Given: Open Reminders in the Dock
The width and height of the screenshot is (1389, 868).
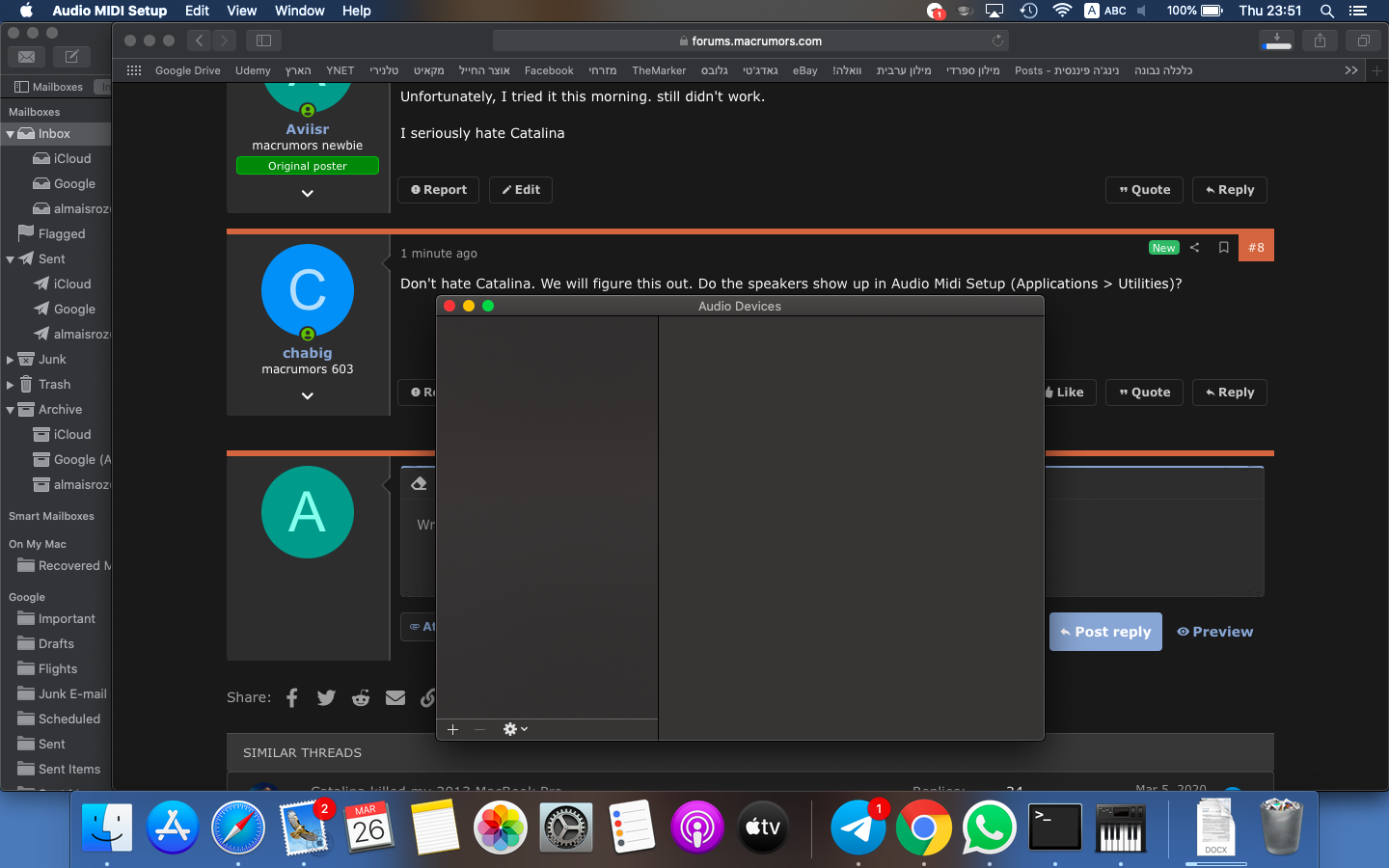Looking at the screenshot, I should [632, 827].
